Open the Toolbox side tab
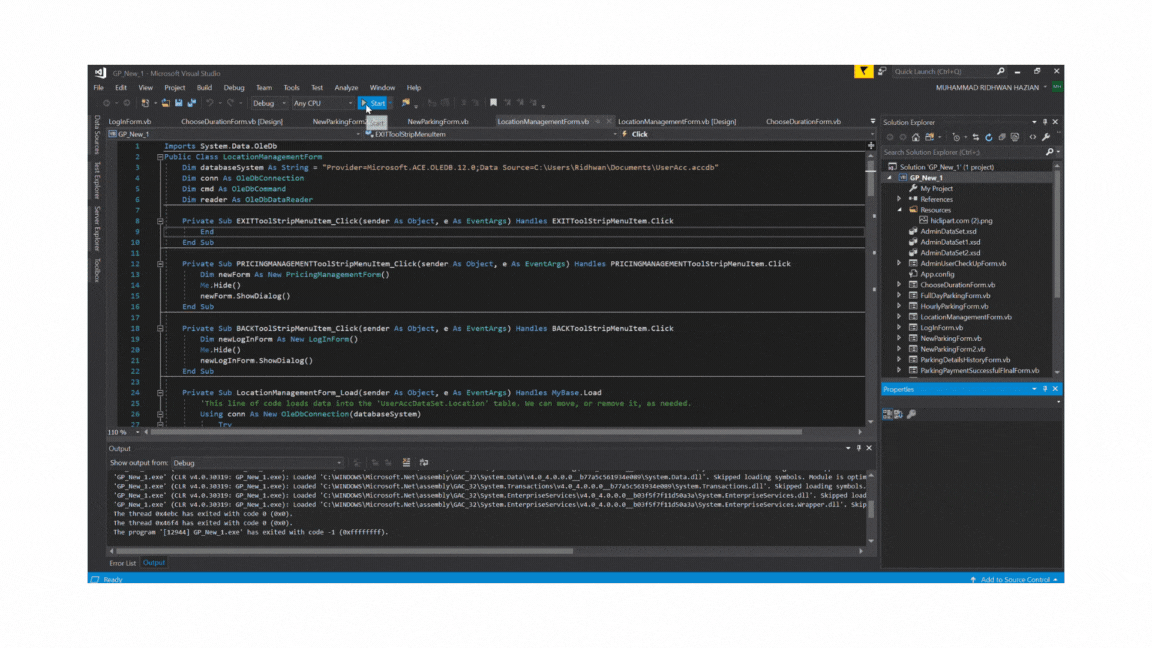This screenshot has height=648, width=1152. point(97,270)
